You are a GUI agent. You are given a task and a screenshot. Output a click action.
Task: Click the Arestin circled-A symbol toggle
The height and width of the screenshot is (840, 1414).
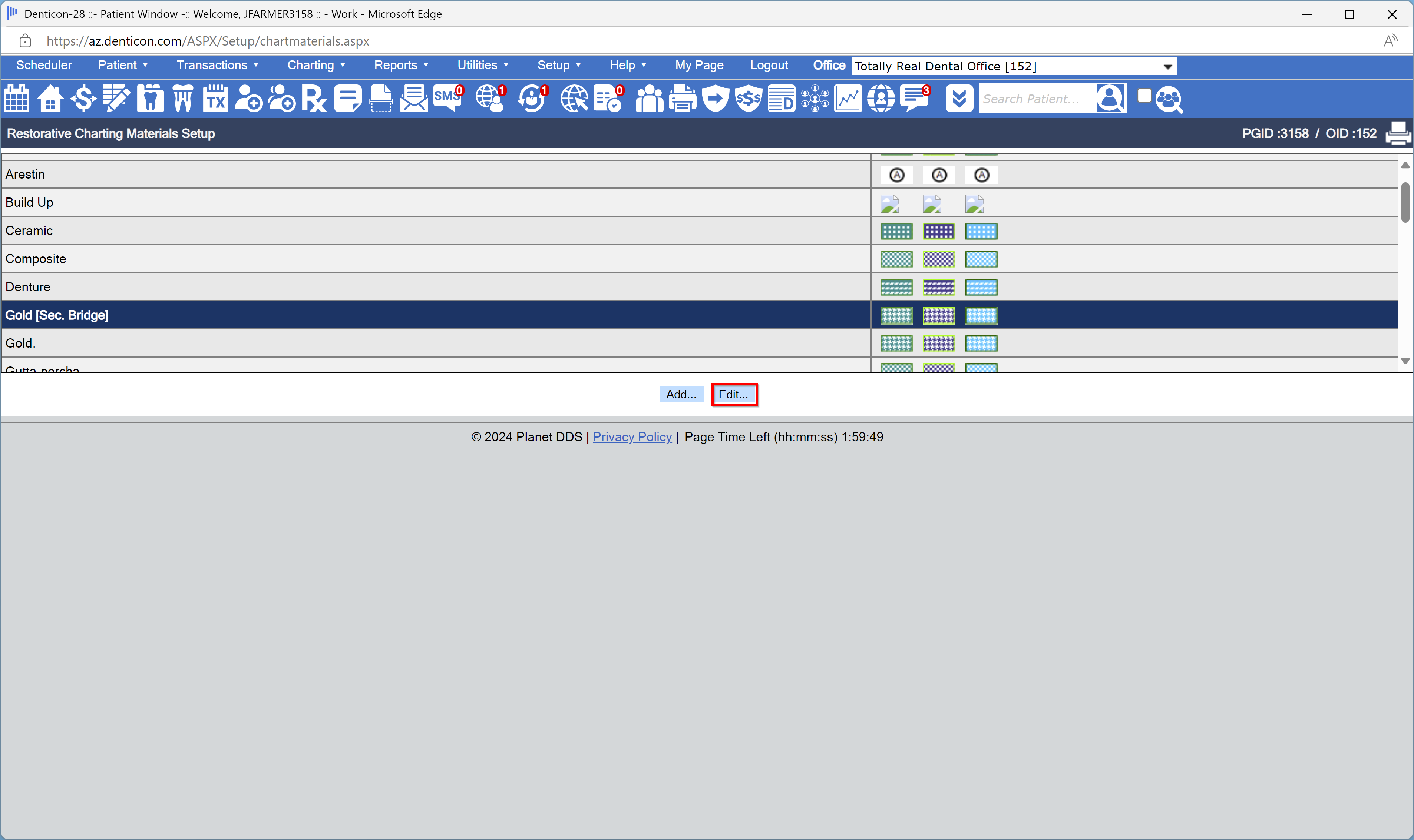click(x=896, y=175)
